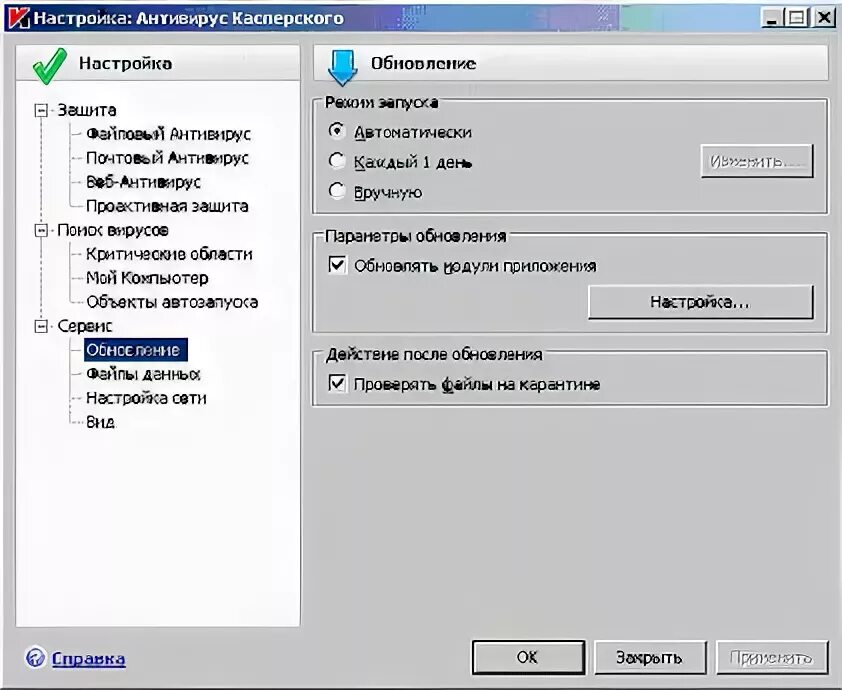Toggle Обновлять модули приложения checkbox
842x690 pixels.
[337, 265]
